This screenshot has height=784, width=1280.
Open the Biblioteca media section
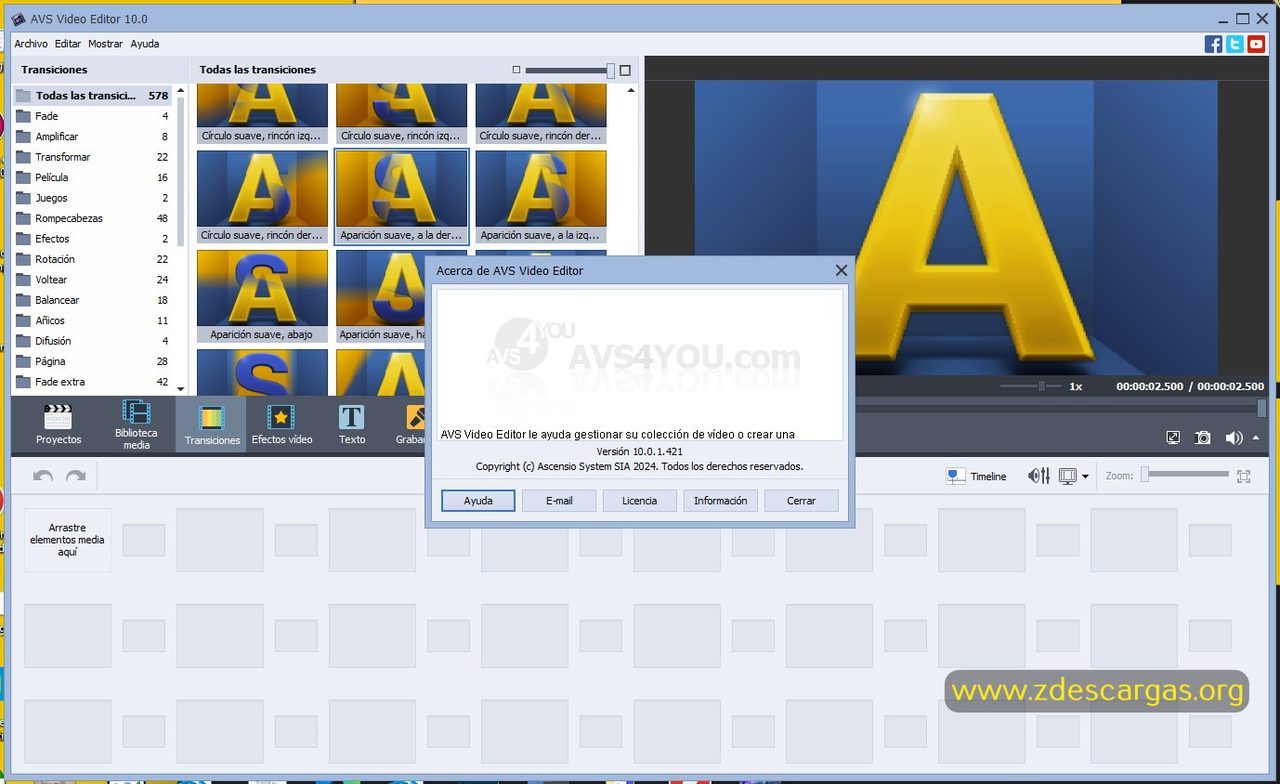coord(136,424)
